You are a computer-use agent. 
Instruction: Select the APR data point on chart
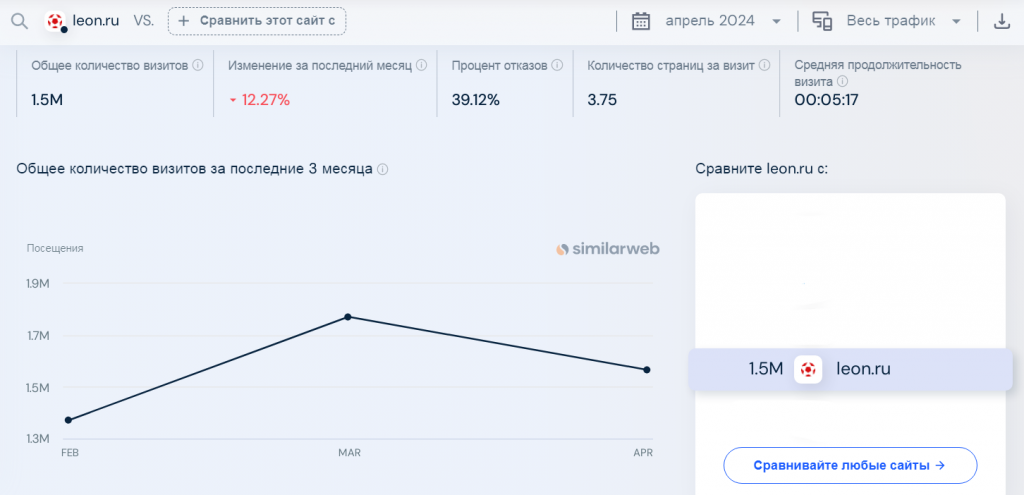[647, 370]
